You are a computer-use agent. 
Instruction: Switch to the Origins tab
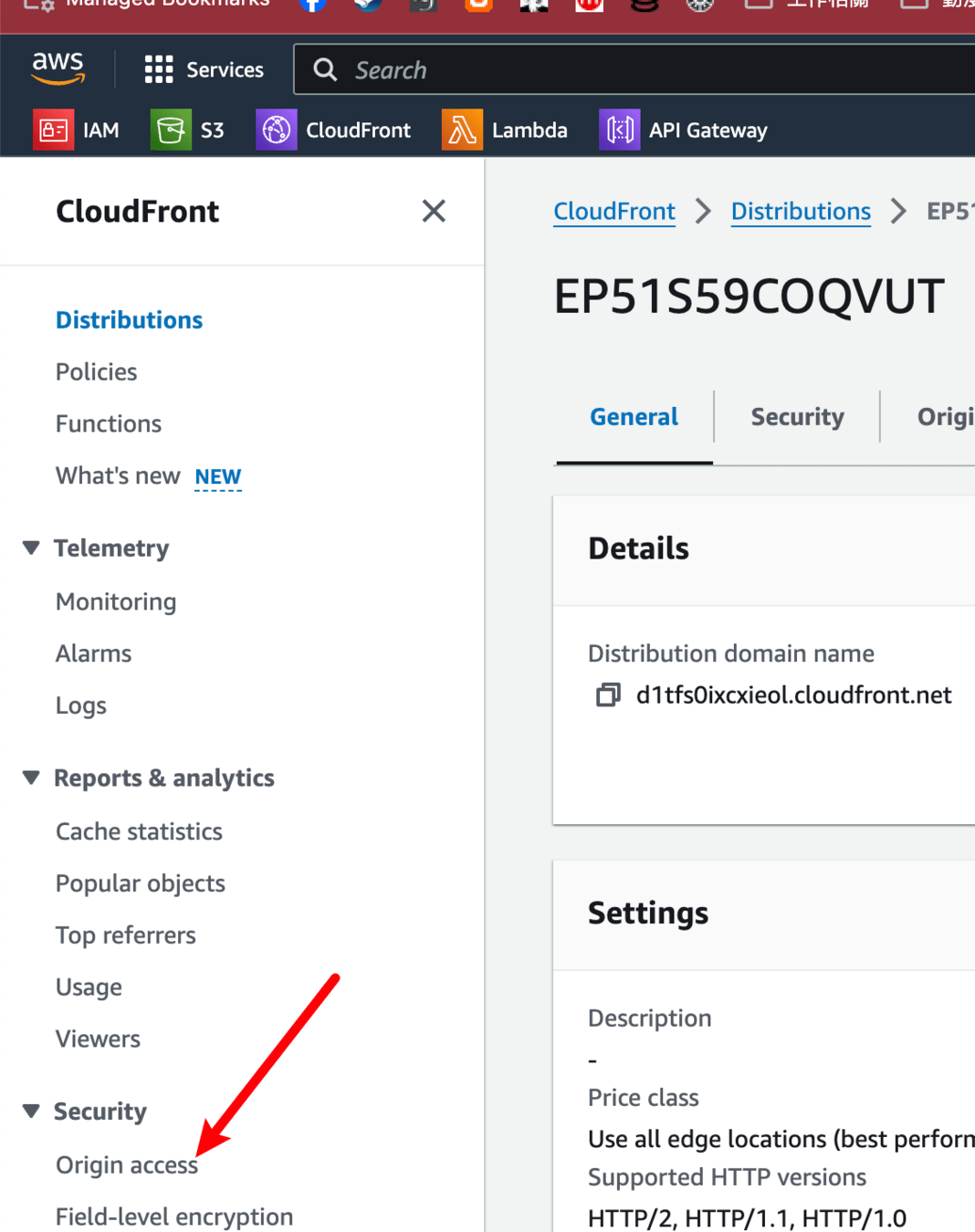point(945,417)
